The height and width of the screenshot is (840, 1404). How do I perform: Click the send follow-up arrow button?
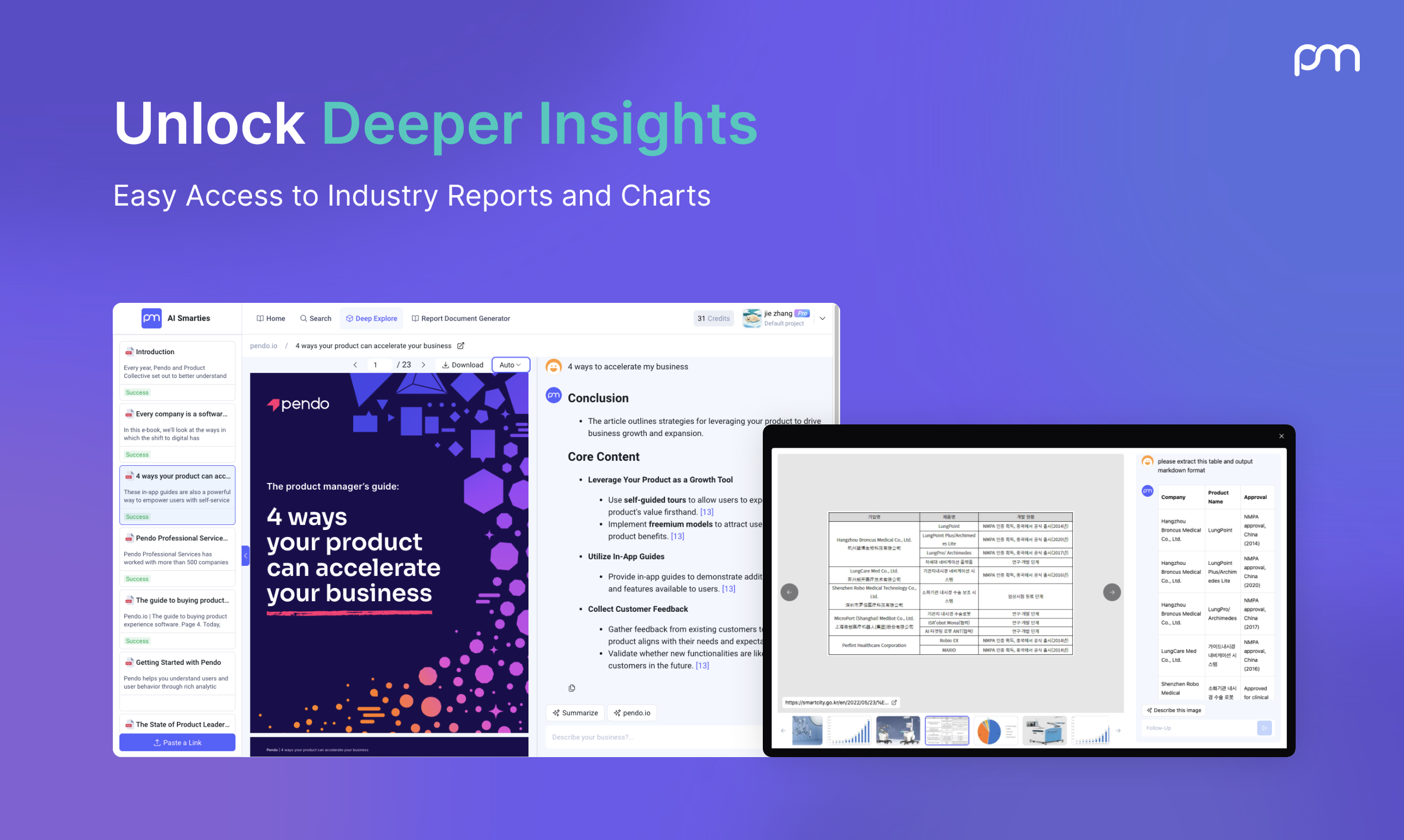tap(1264, 728)
